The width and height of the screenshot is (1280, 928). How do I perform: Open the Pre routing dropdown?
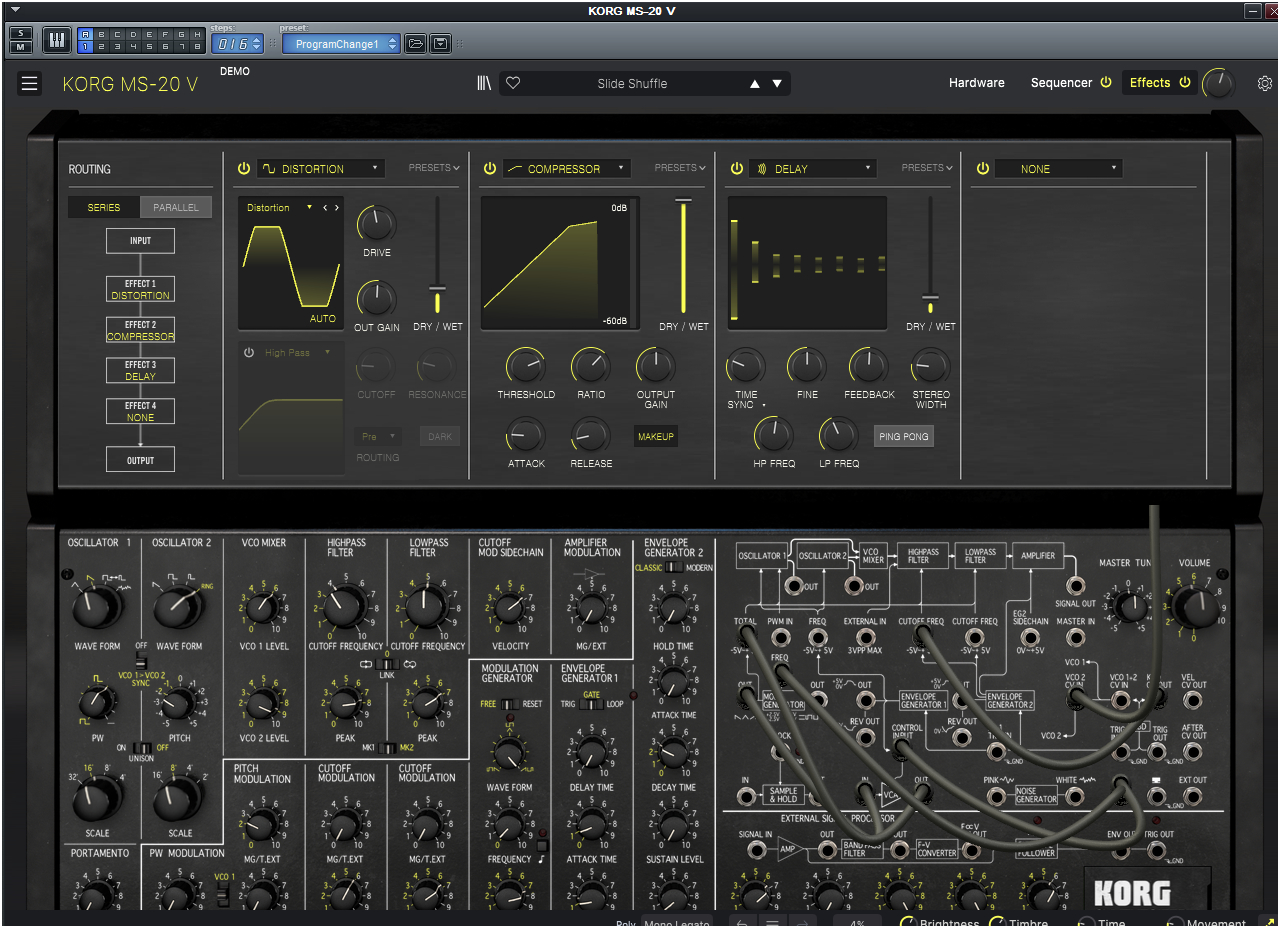point(379,437)
